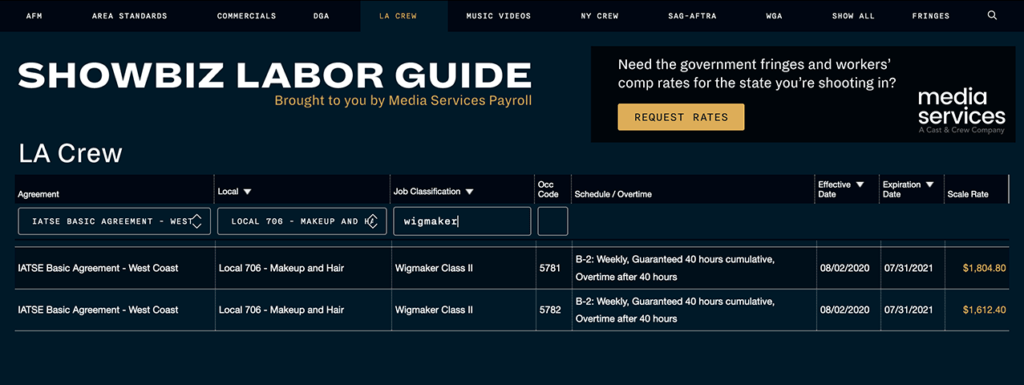
Task: Switch to the Commercials tab
Action: pyautogui.click(x=246, y=16)
